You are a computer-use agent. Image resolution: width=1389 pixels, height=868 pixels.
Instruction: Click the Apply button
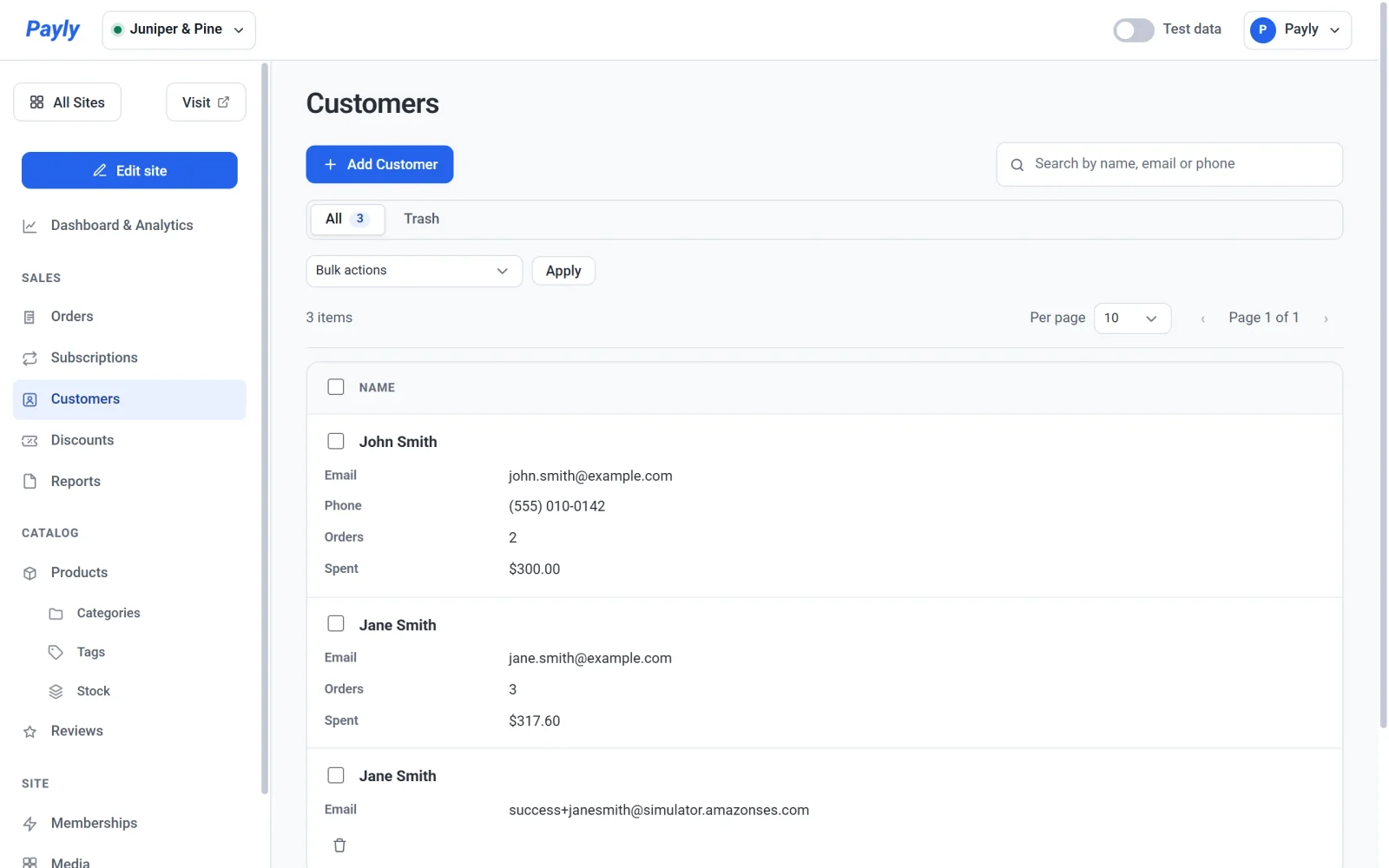tap(563, 271)
